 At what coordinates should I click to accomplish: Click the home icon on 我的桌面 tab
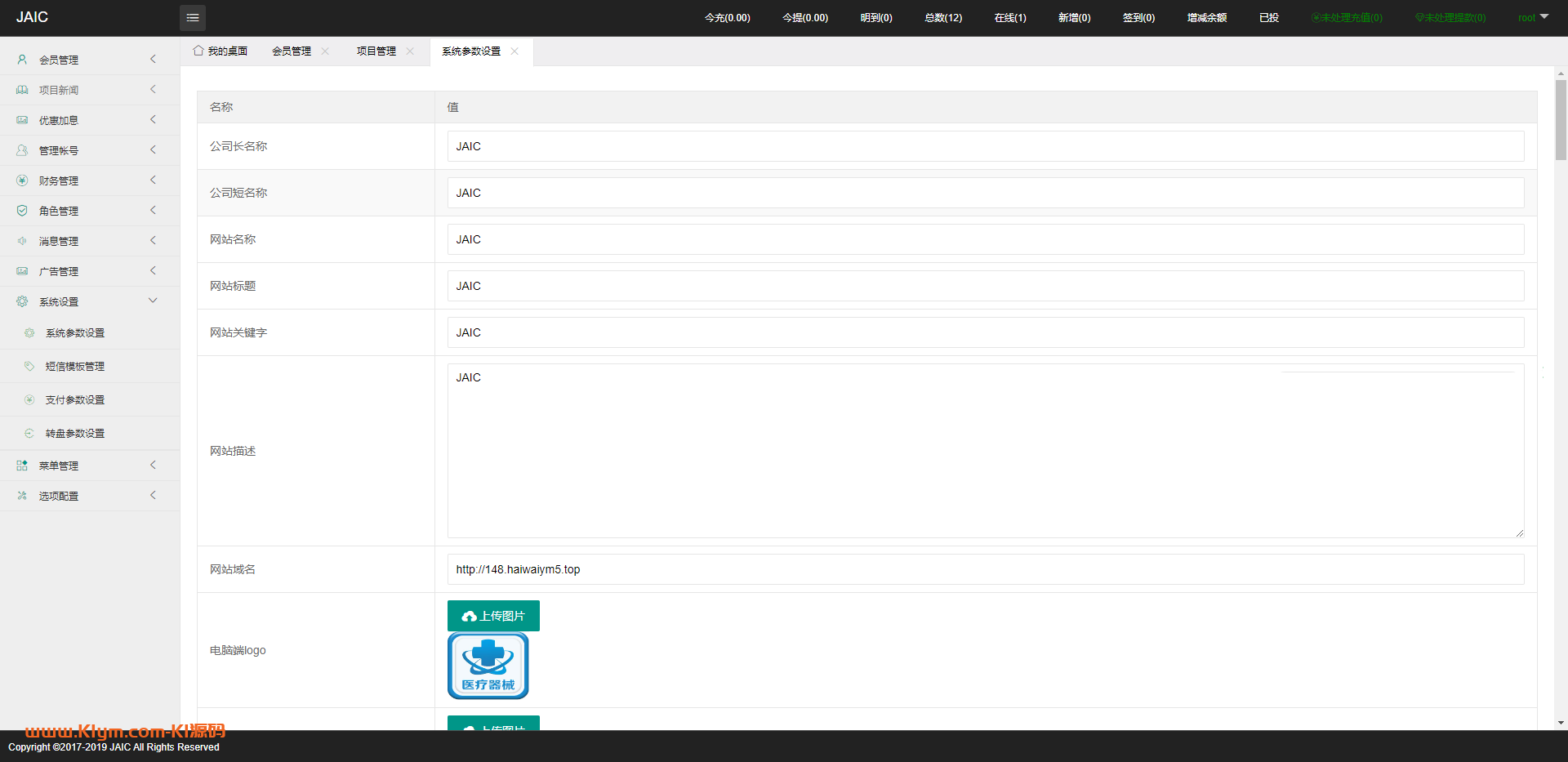(x=198, y=51)
